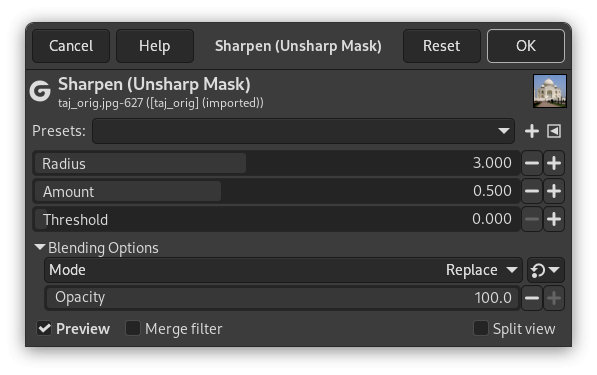Save current settings as a named preset
Image resolution: width=597 pixels, height=375 pixels.
coord(532,131)
